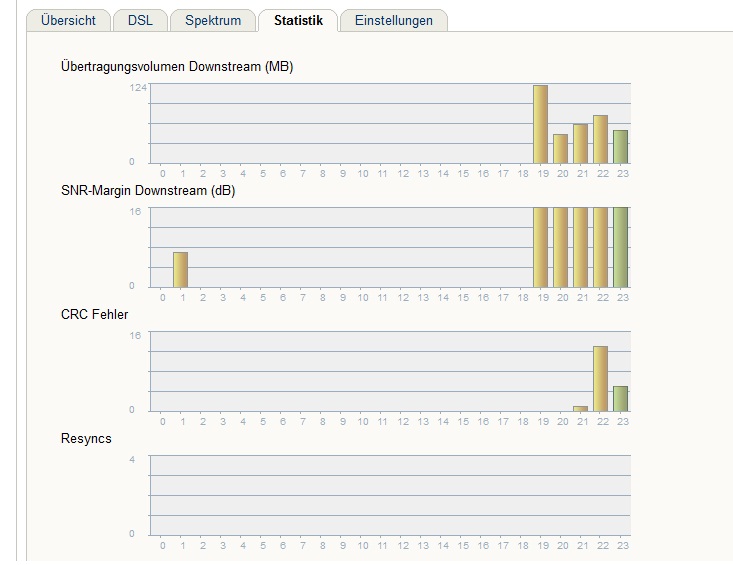The width and height of the screenshot is (733, 565).
Task: Click the Resyncs chart title
Action: [86, 438]
